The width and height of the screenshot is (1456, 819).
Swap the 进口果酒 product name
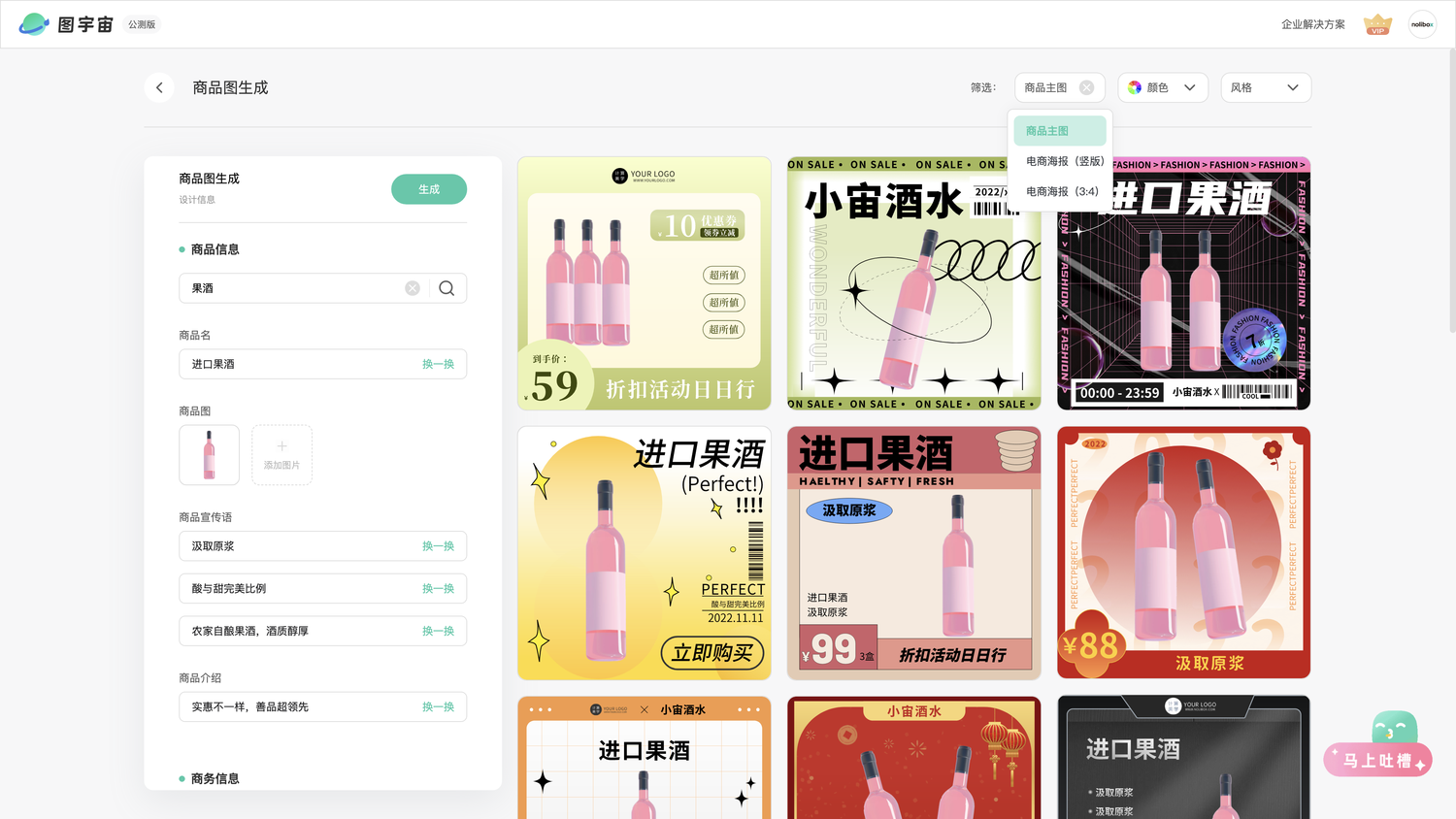click(x=438, y=364)
